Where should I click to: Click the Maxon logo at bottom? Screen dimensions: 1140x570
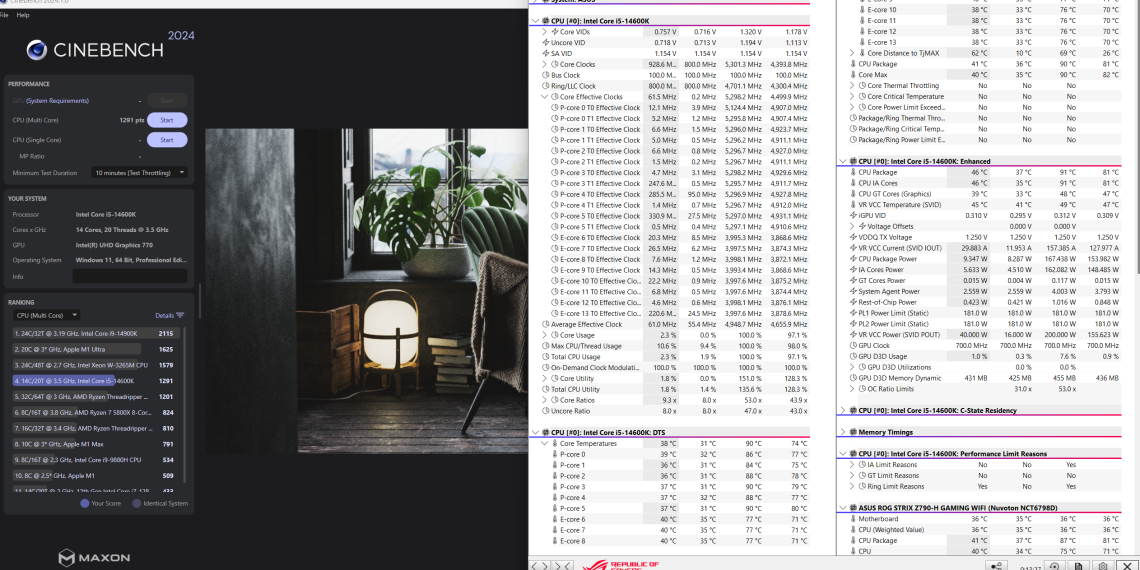(94, 558)
